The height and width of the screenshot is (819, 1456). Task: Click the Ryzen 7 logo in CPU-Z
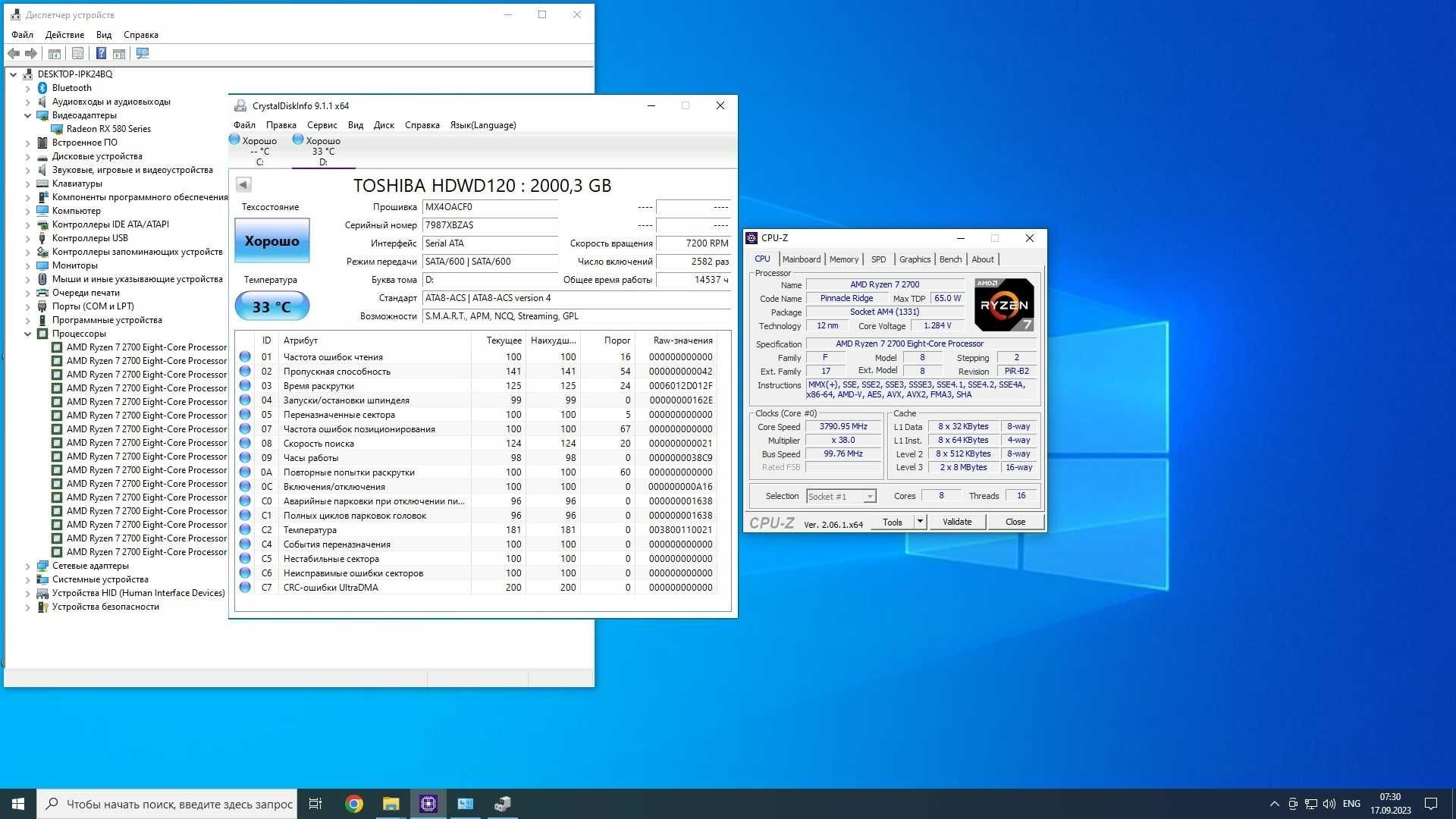(1004, 305)
